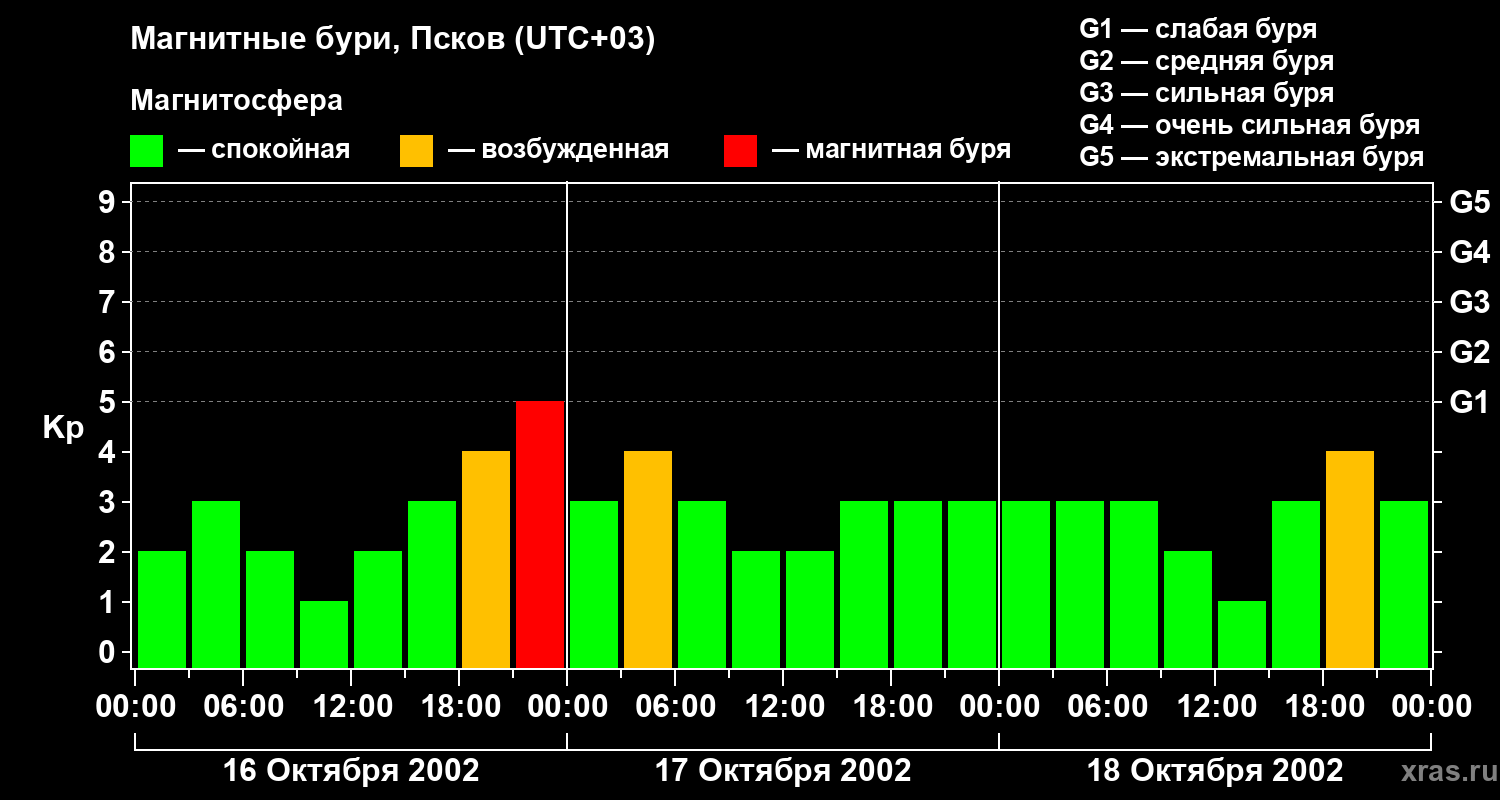The height and width of the screenshot is (800, 1500).
Task: Click the '18 Октября 2002' date label
Action: pos(1215,771)
